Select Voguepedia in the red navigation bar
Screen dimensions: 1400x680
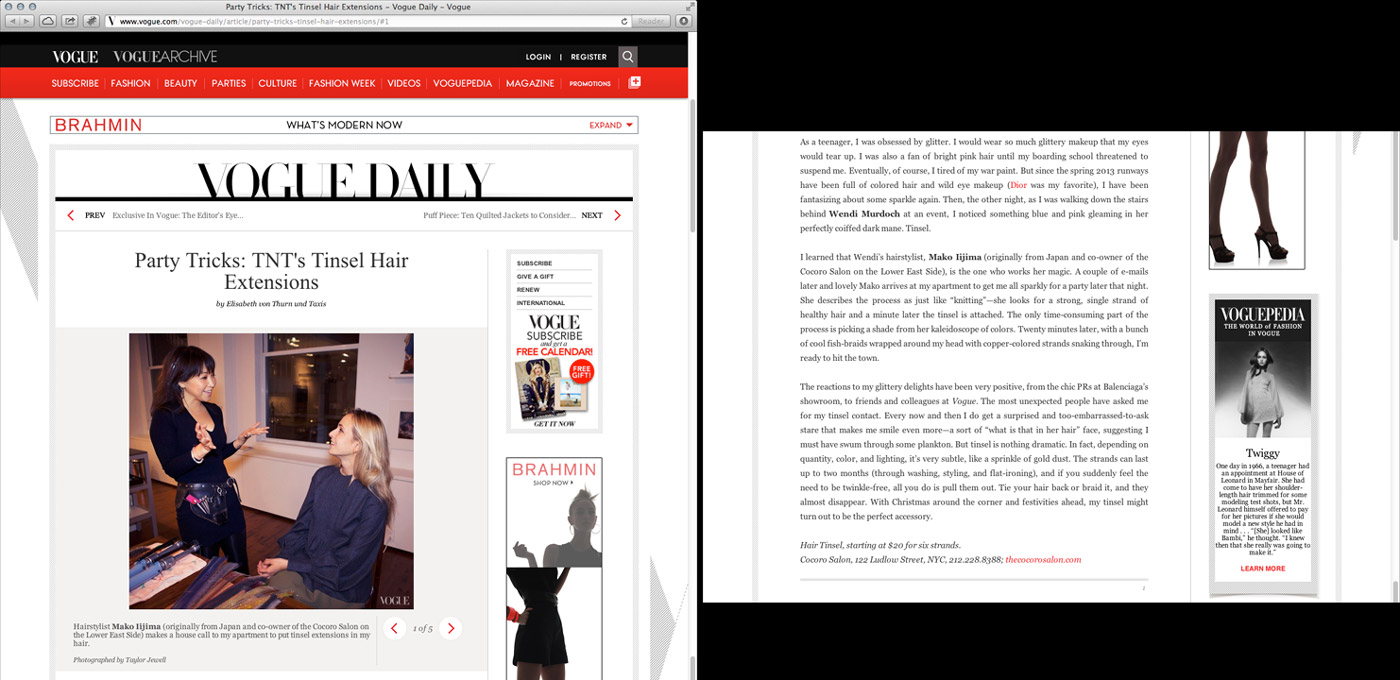click(462, 83)
